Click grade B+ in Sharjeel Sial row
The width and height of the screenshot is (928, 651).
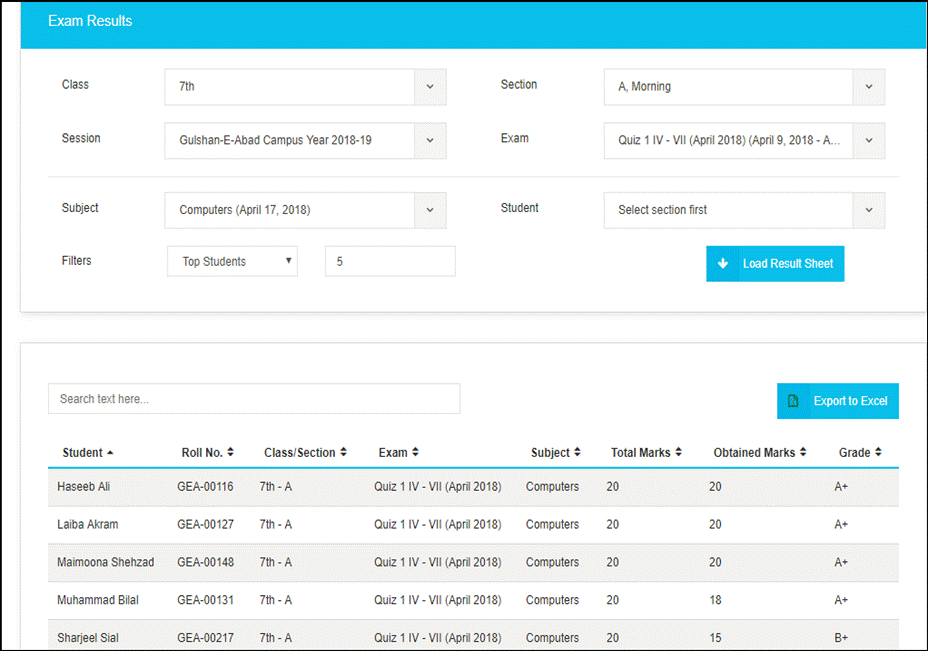coord(841,638)
